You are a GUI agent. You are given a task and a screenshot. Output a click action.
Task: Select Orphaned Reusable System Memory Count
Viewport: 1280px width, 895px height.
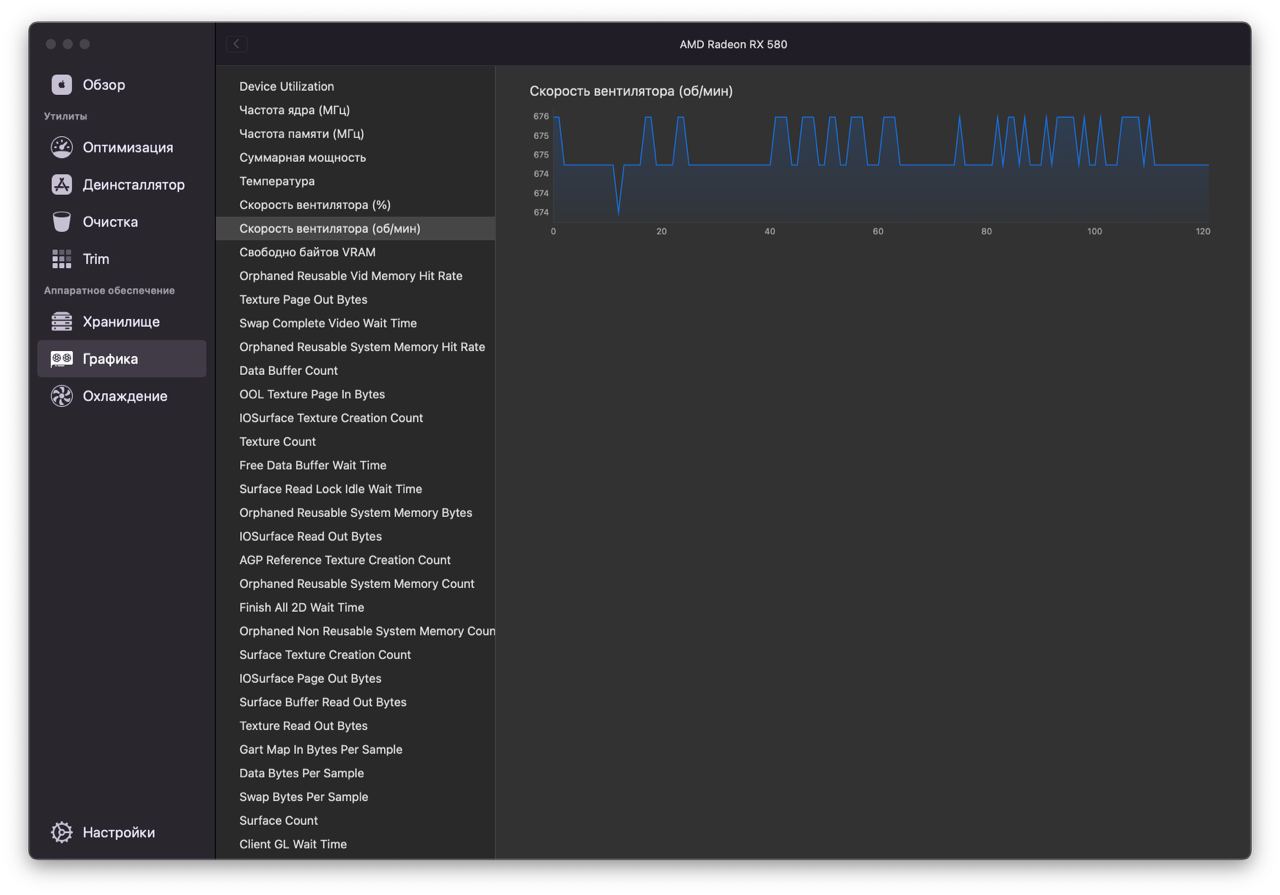click(355, 584)
